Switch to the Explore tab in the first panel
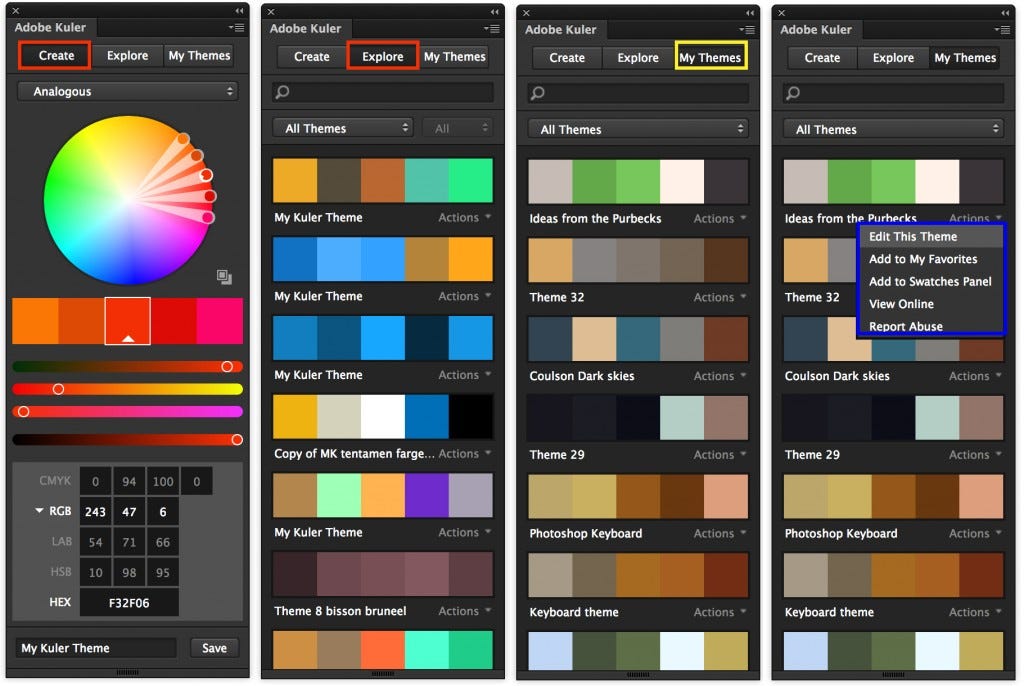The width and height of the screenshot is (1024, 686). [127, 56]
